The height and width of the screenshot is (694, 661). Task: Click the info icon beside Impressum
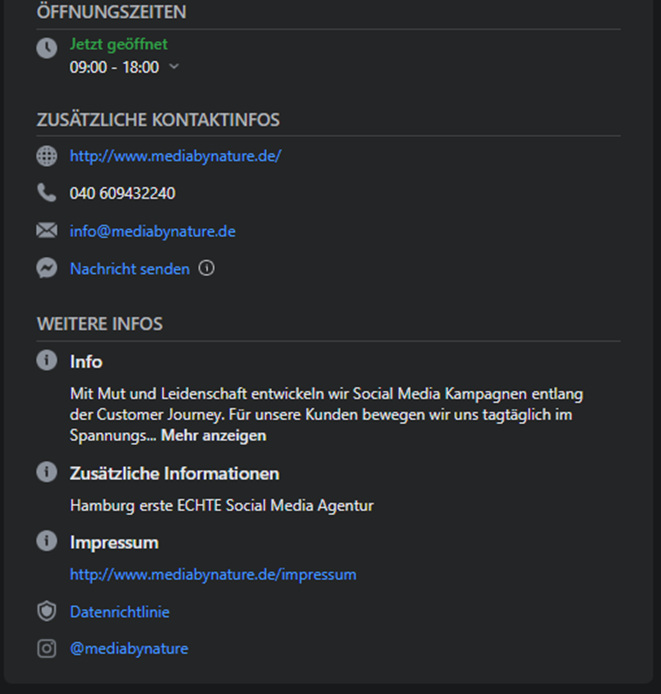tap(46, 541)
